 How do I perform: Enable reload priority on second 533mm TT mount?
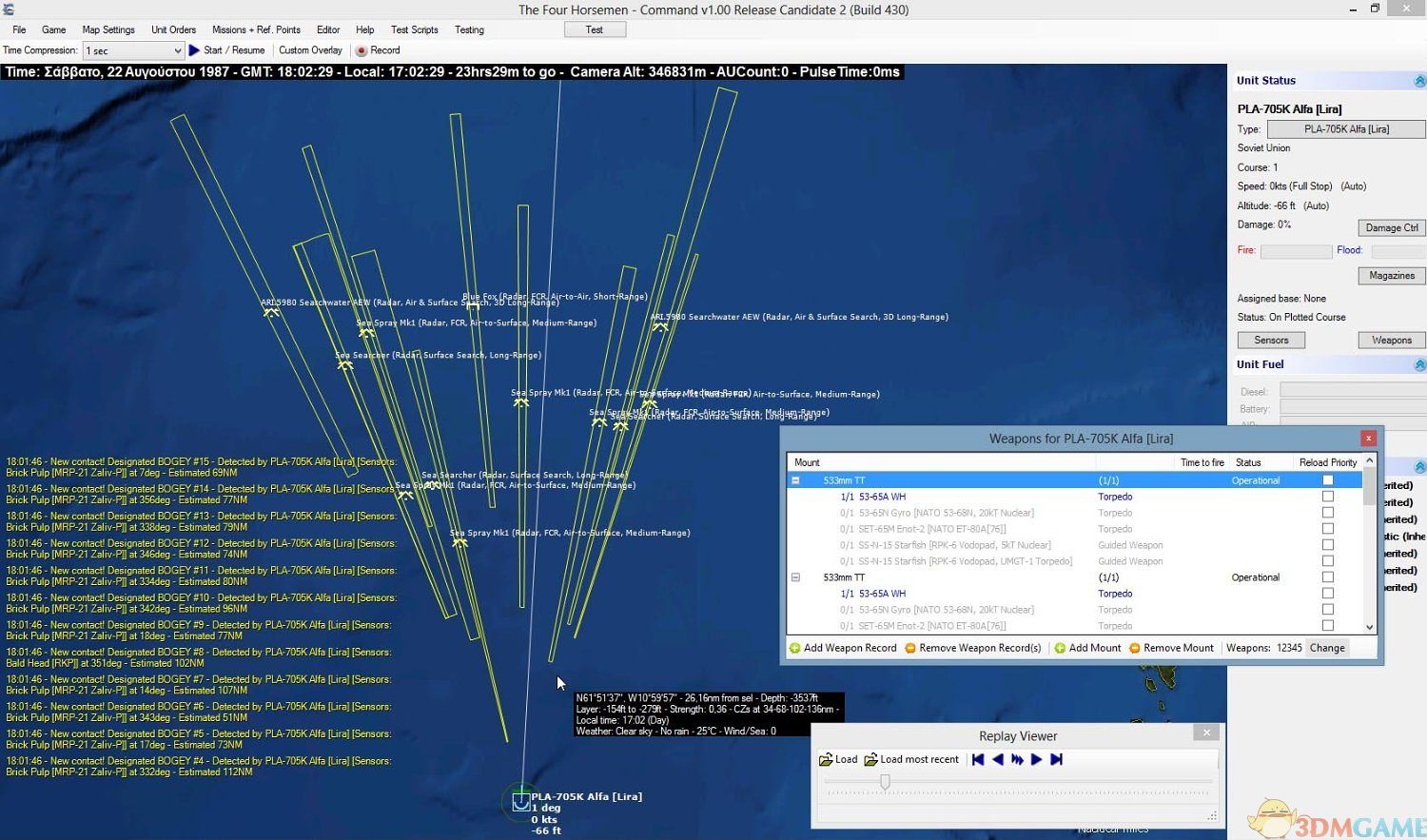(x=1328, y=577)
